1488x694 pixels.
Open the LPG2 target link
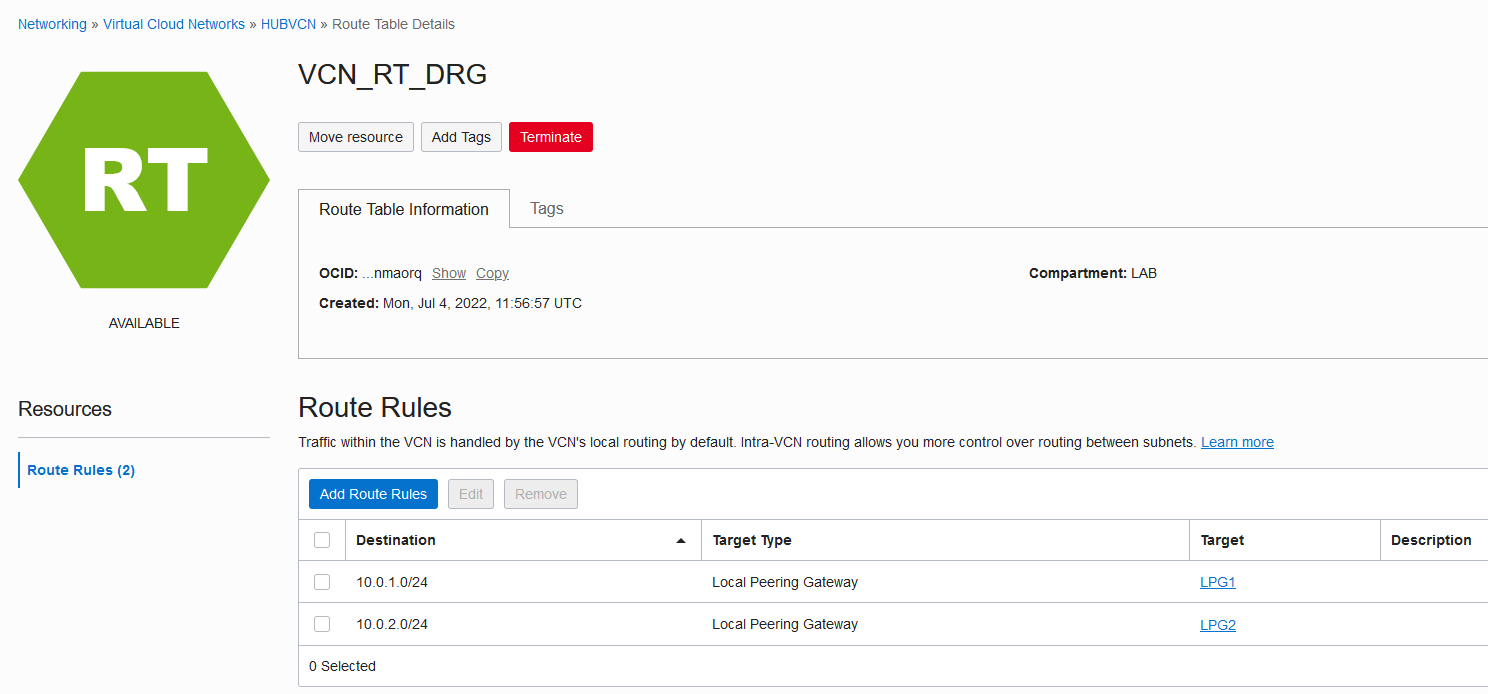point(1218,625)
